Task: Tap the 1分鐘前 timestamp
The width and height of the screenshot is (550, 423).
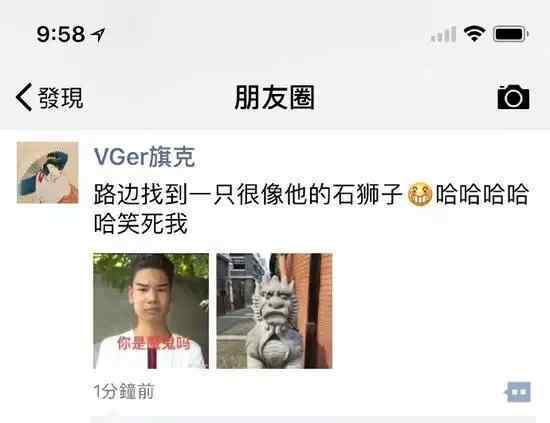Action: point(124,391)
